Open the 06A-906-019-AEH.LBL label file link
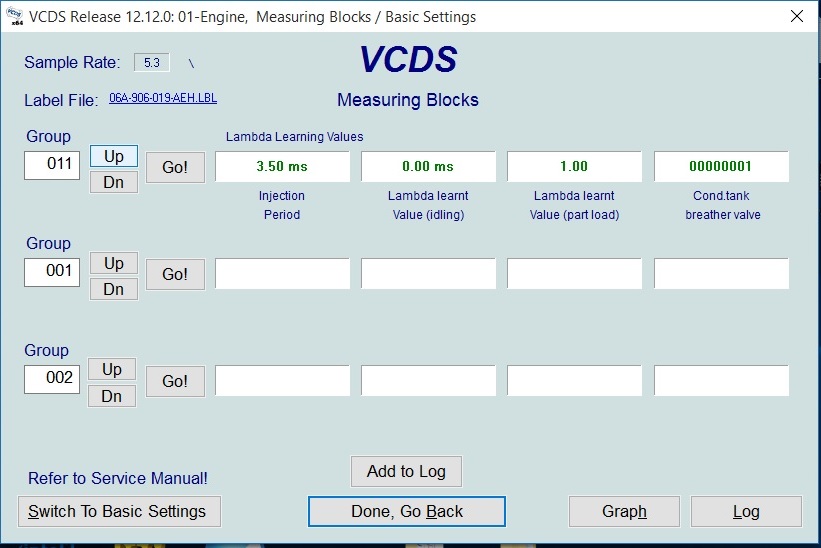 [x=162, y=99]
